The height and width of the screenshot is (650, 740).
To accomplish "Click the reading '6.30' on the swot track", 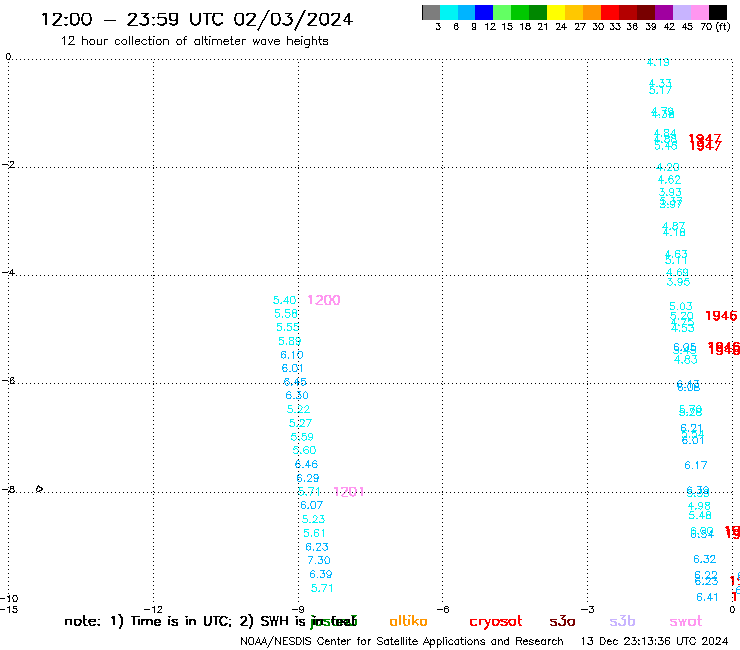I will (x=297, y=395).
